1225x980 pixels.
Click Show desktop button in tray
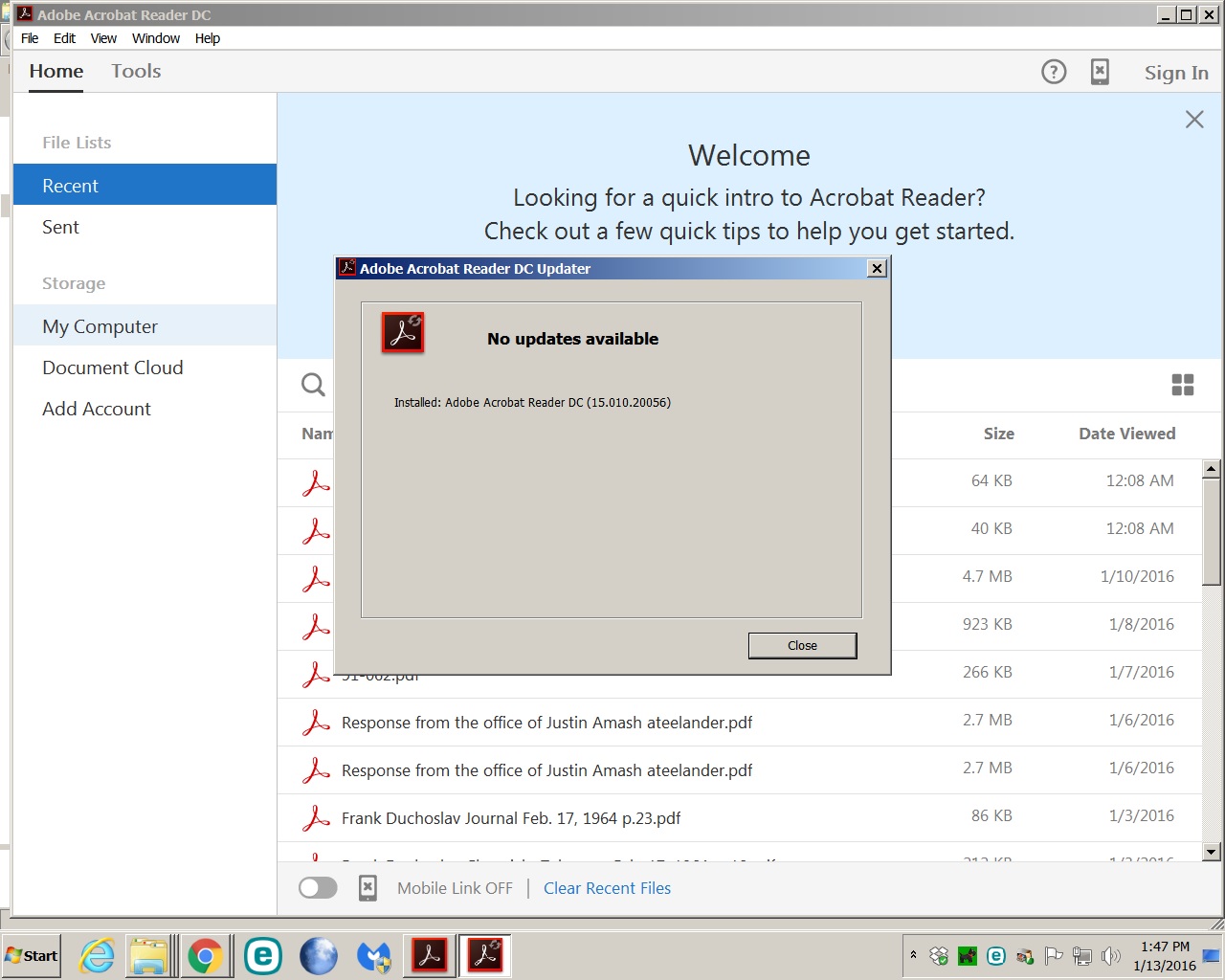[x=1212, y=955]
